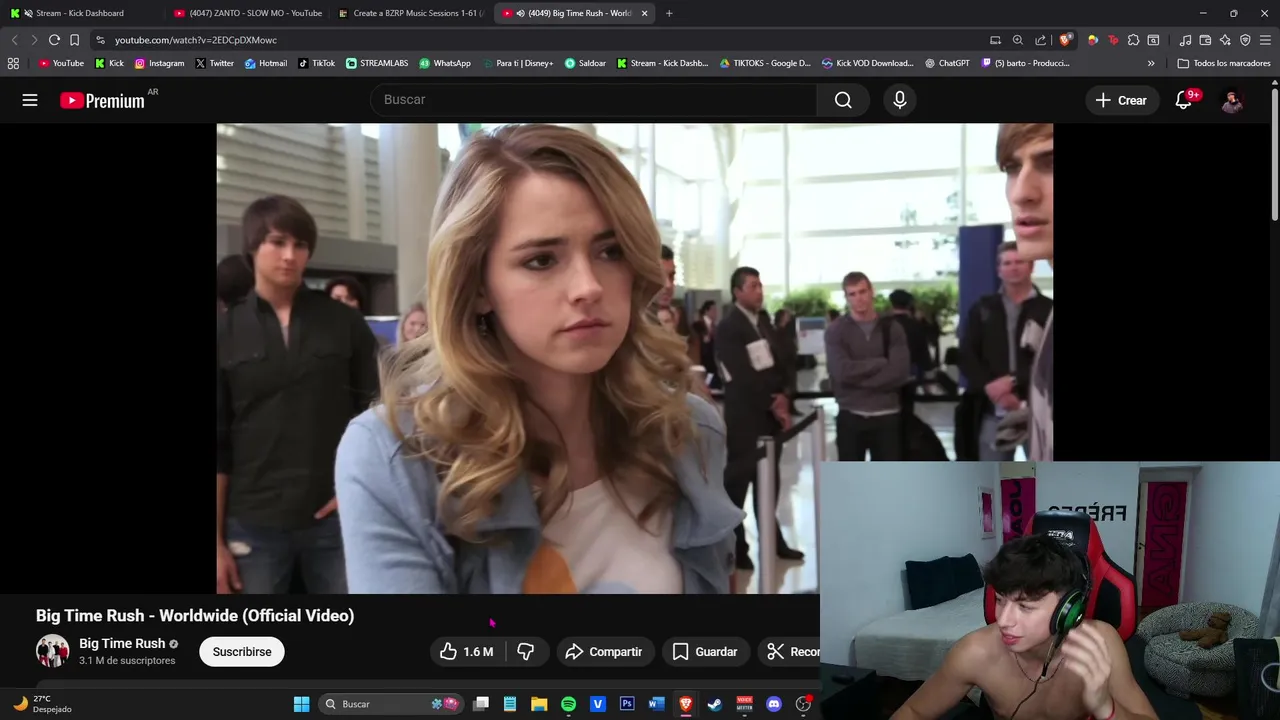Open site settings icon in address bar

[x=100, y=40]
